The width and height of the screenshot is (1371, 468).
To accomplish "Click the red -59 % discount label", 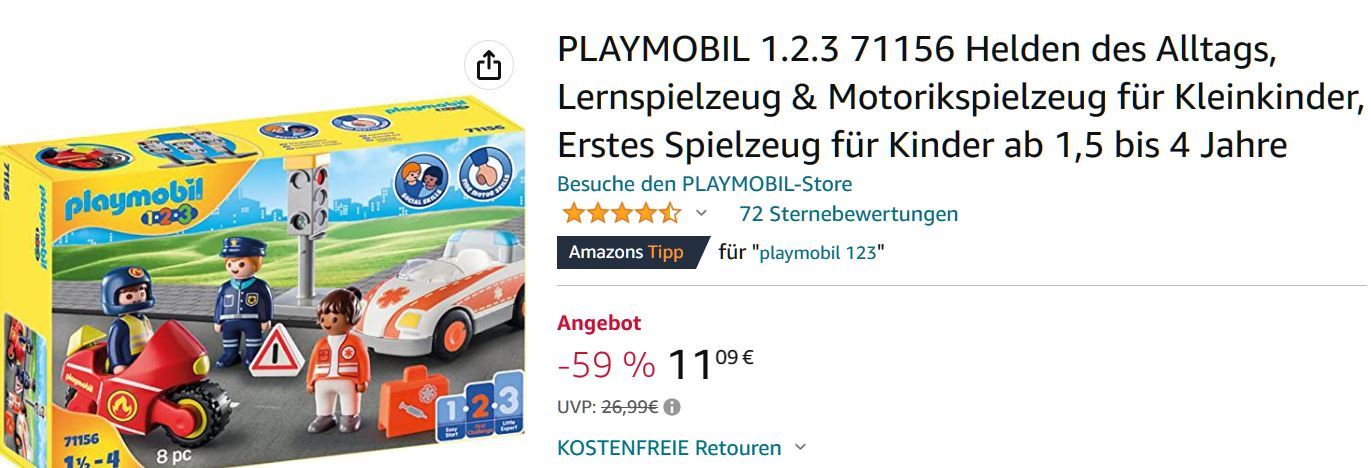I will pos(606,366).
